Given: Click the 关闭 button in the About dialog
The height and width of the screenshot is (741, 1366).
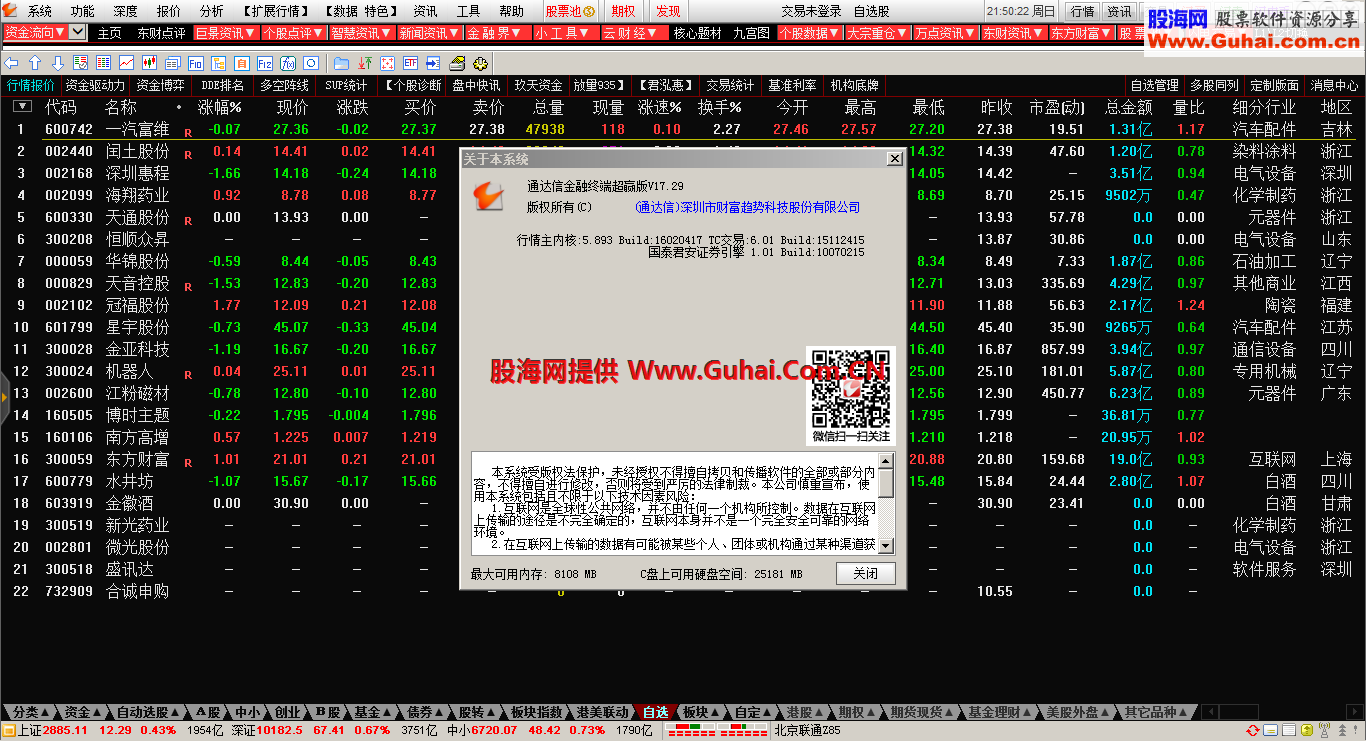Looking at the screenshot, I should [865, 574].
